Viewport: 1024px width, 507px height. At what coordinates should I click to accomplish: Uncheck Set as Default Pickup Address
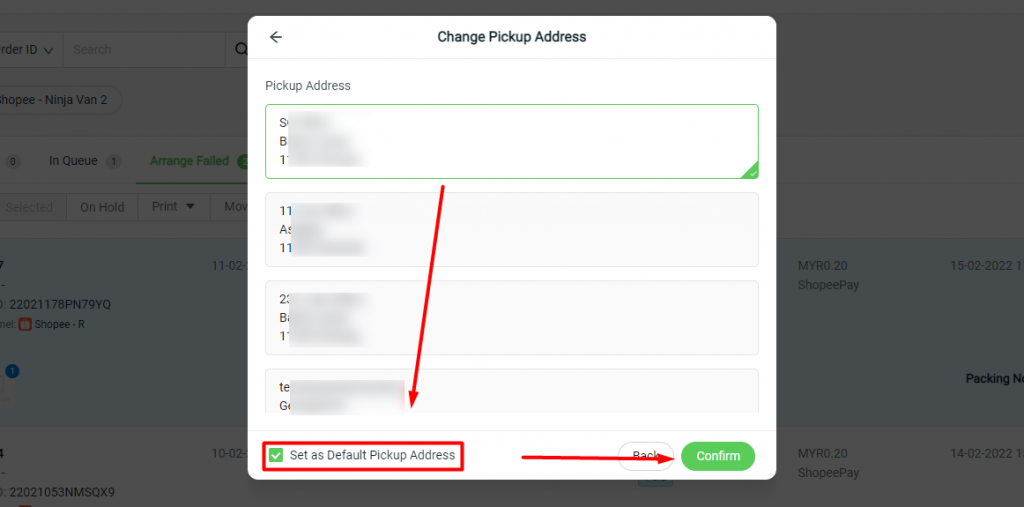click(x=276, y=455)
